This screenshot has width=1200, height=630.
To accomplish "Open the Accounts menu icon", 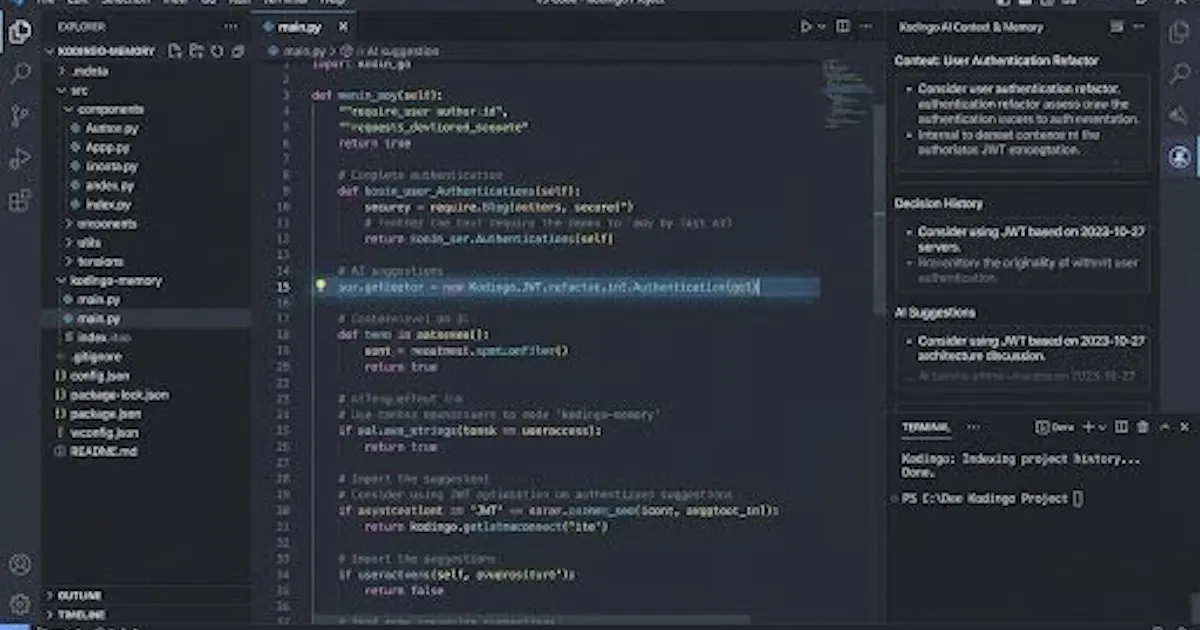I will tap(19, 565).
